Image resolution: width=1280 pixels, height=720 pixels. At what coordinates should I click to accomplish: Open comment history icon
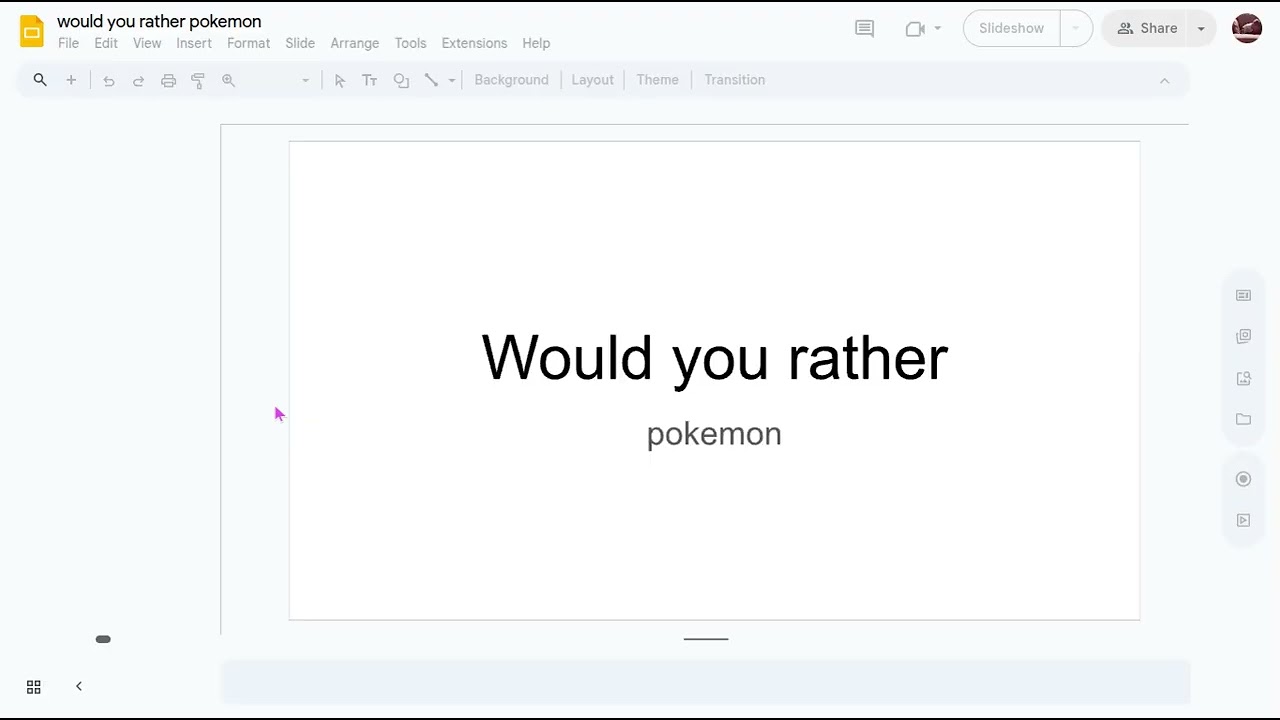coord(864,28)
